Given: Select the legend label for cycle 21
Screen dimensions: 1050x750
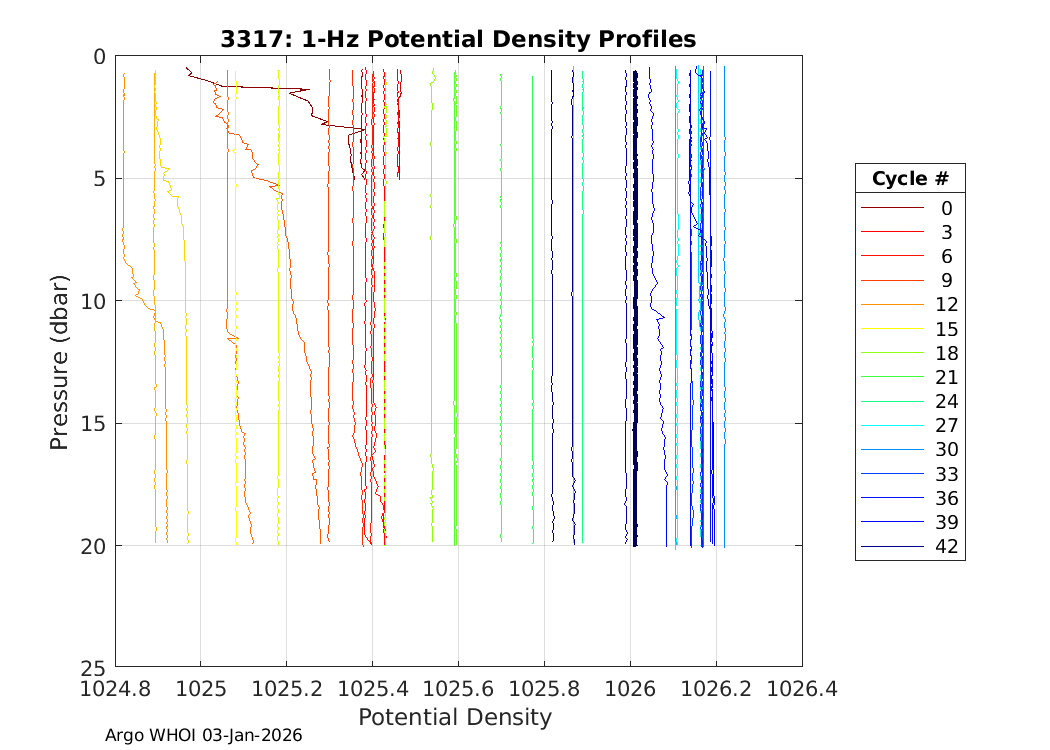Looking at the screenshot, I should (946, 377).
